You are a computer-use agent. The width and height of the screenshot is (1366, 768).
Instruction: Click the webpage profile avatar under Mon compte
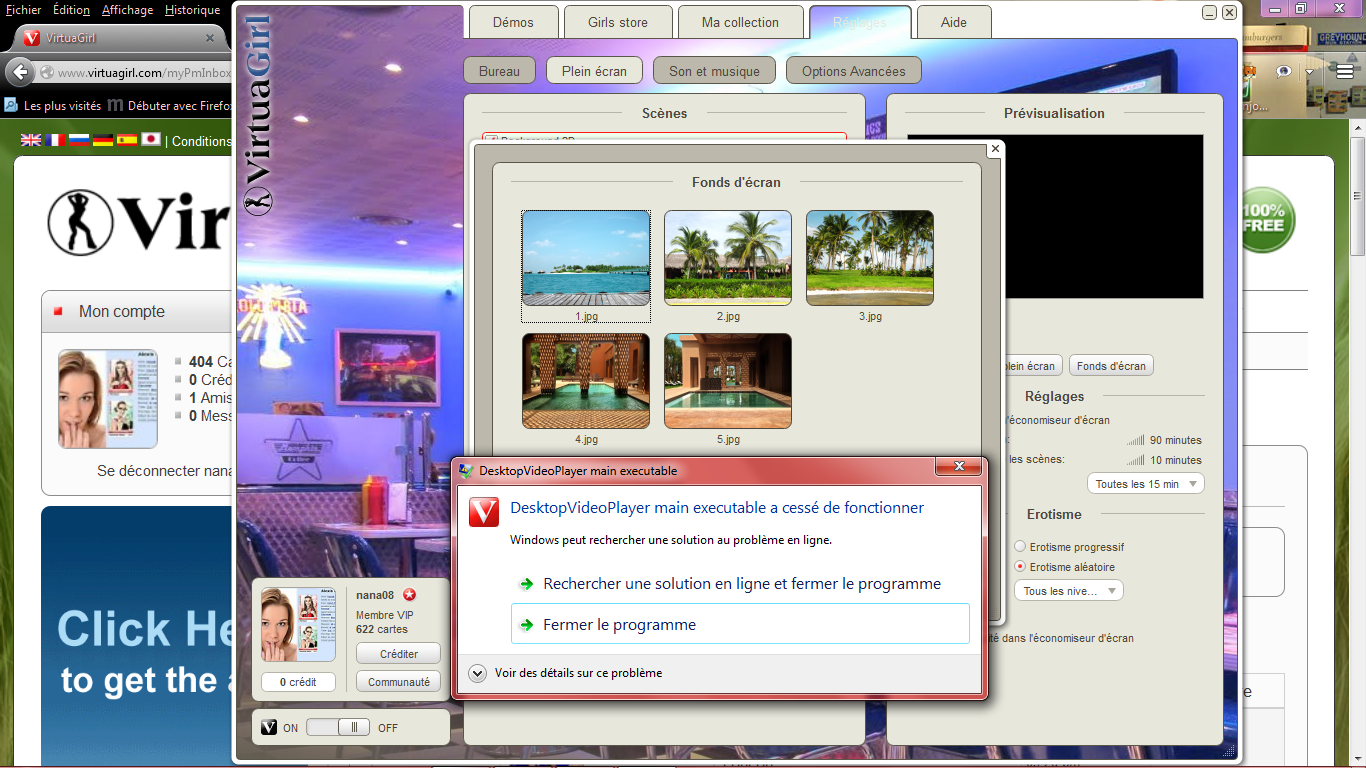coord(108,399)
